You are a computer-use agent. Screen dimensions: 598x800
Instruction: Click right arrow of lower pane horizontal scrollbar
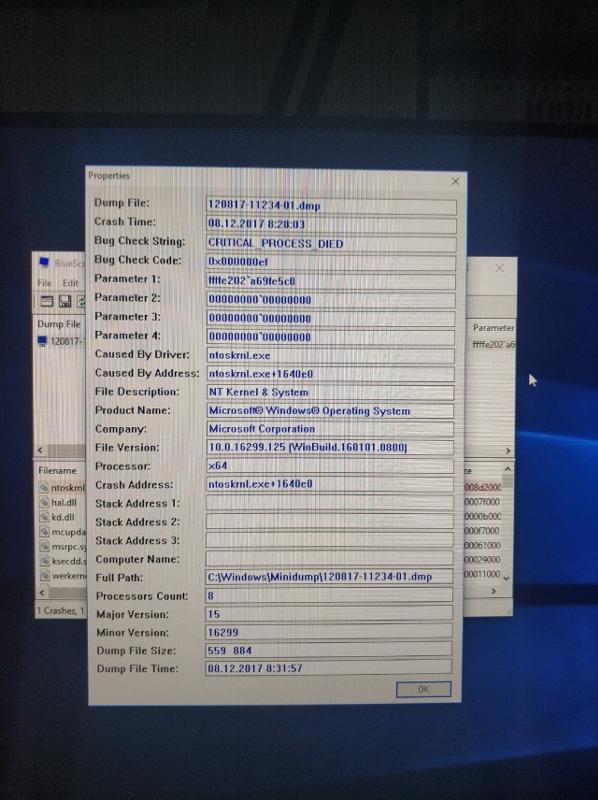pyautogui.click(x=493, y=591)
